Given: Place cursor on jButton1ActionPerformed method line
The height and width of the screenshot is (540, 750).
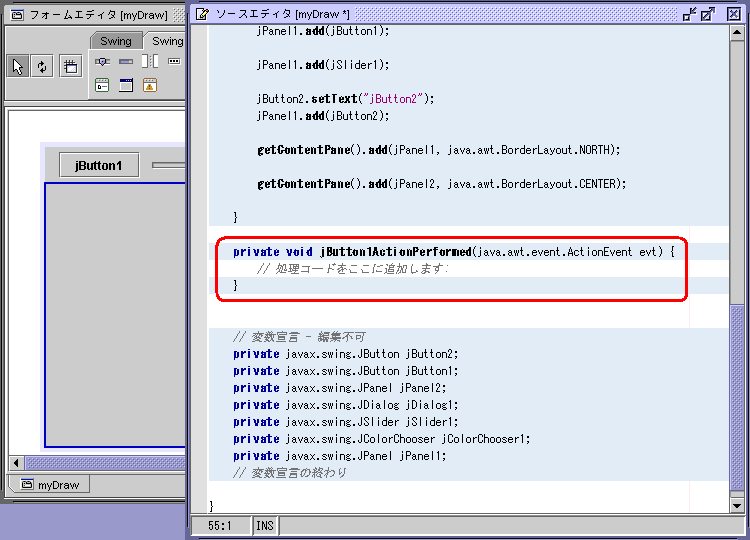Looking at the screenshot, I should [x=453, y=252].
